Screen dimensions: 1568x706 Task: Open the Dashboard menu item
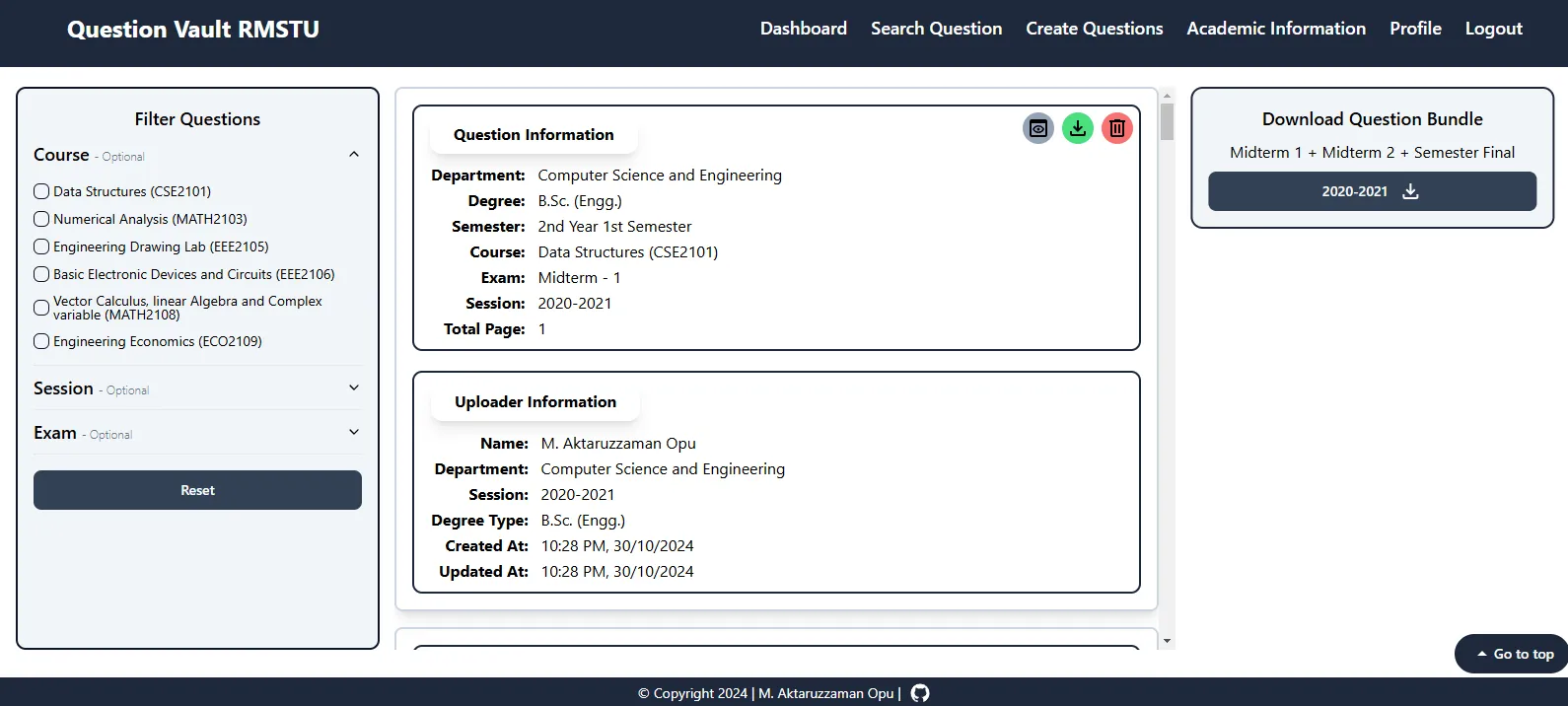coord(803,29)
